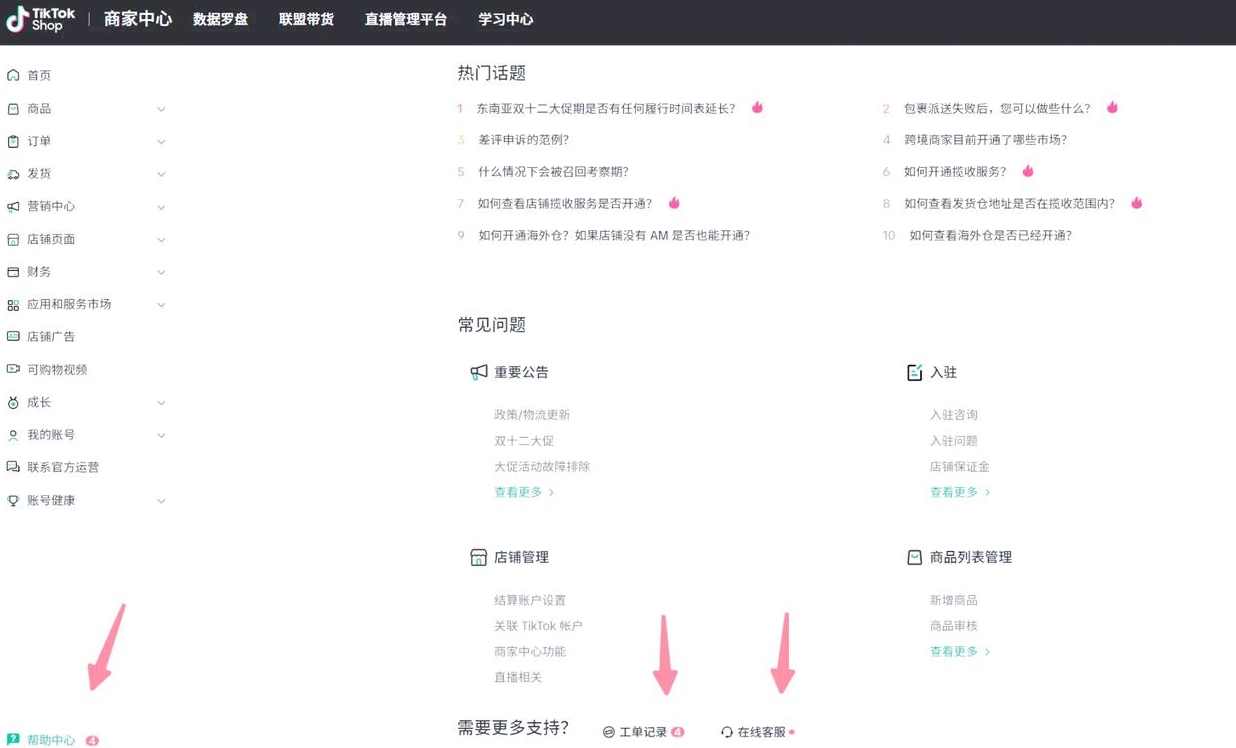The image size is (1236, 748).
Task: Open 学习中心 from top navigation
Action: pyautogui.click(x=505, y=18)
